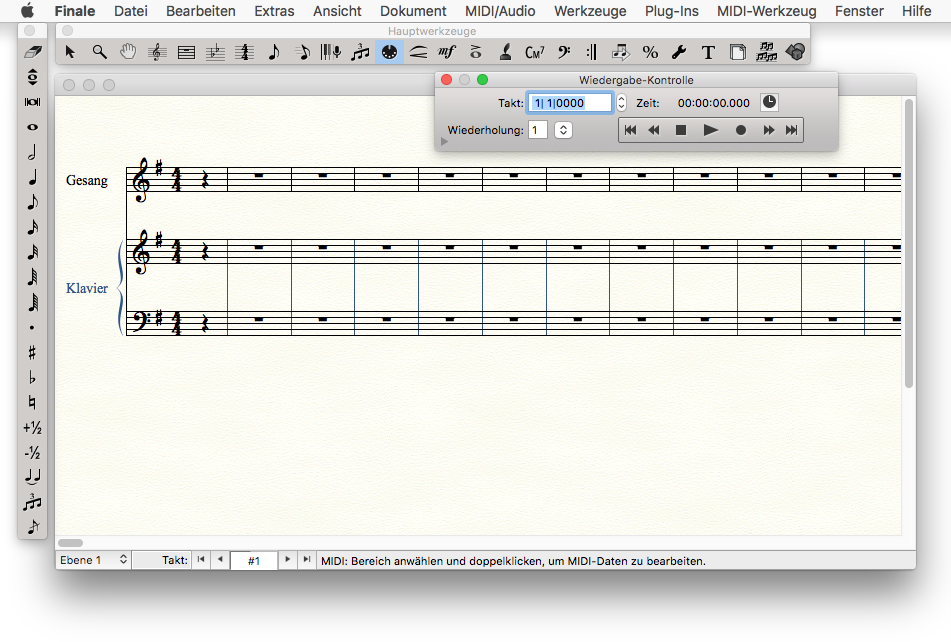
Task: Click the clock icon beside Zeit
Action: pos(769,102)
